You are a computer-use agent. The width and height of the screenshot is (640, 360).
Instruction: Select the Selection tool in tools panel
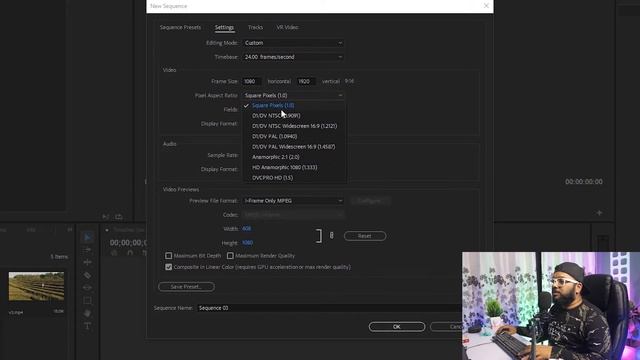point(87,237)
